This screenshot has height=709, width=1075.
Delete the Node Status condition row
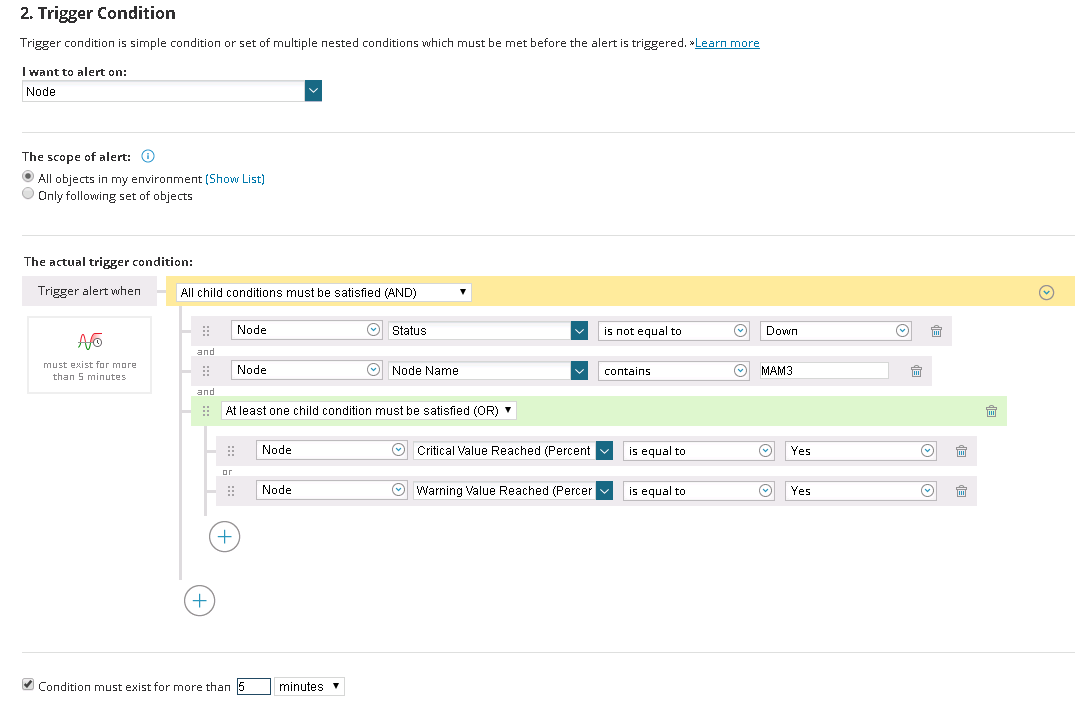pos(936,331)
